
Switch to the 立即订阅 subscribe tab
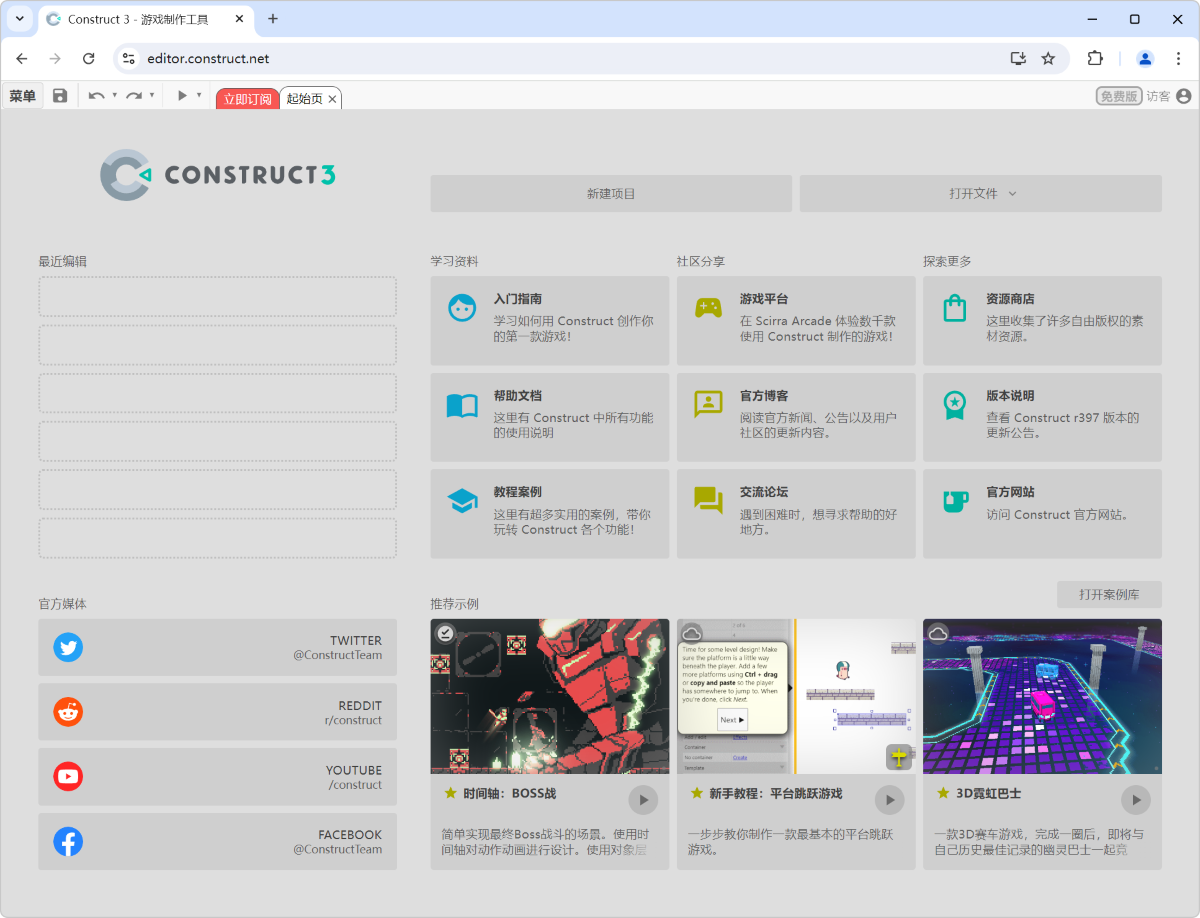click(x=247, y=97)
